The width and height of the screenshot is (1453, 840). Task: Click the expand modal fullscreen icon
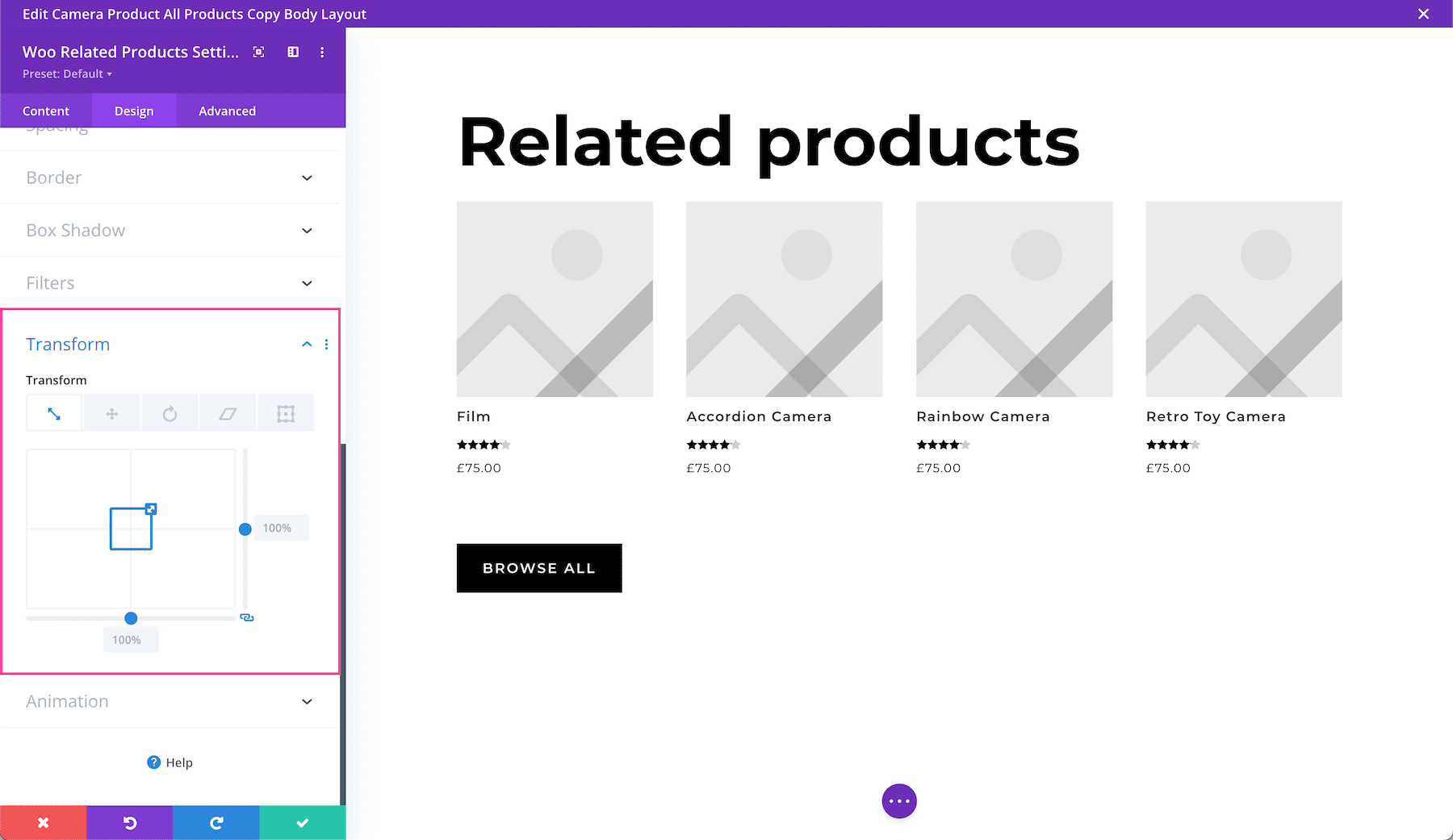[258, 52]
